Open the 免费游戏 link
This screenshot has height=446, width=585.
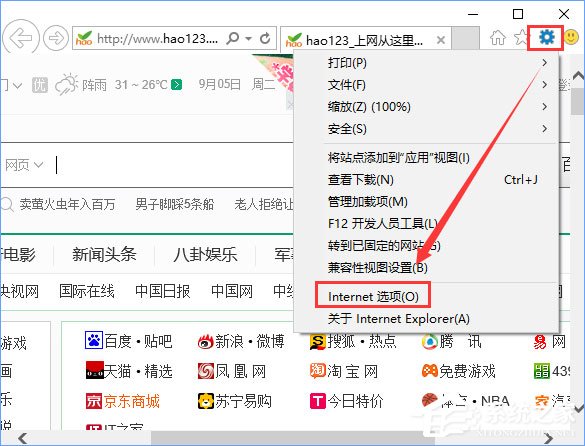(x=467, y=371)
